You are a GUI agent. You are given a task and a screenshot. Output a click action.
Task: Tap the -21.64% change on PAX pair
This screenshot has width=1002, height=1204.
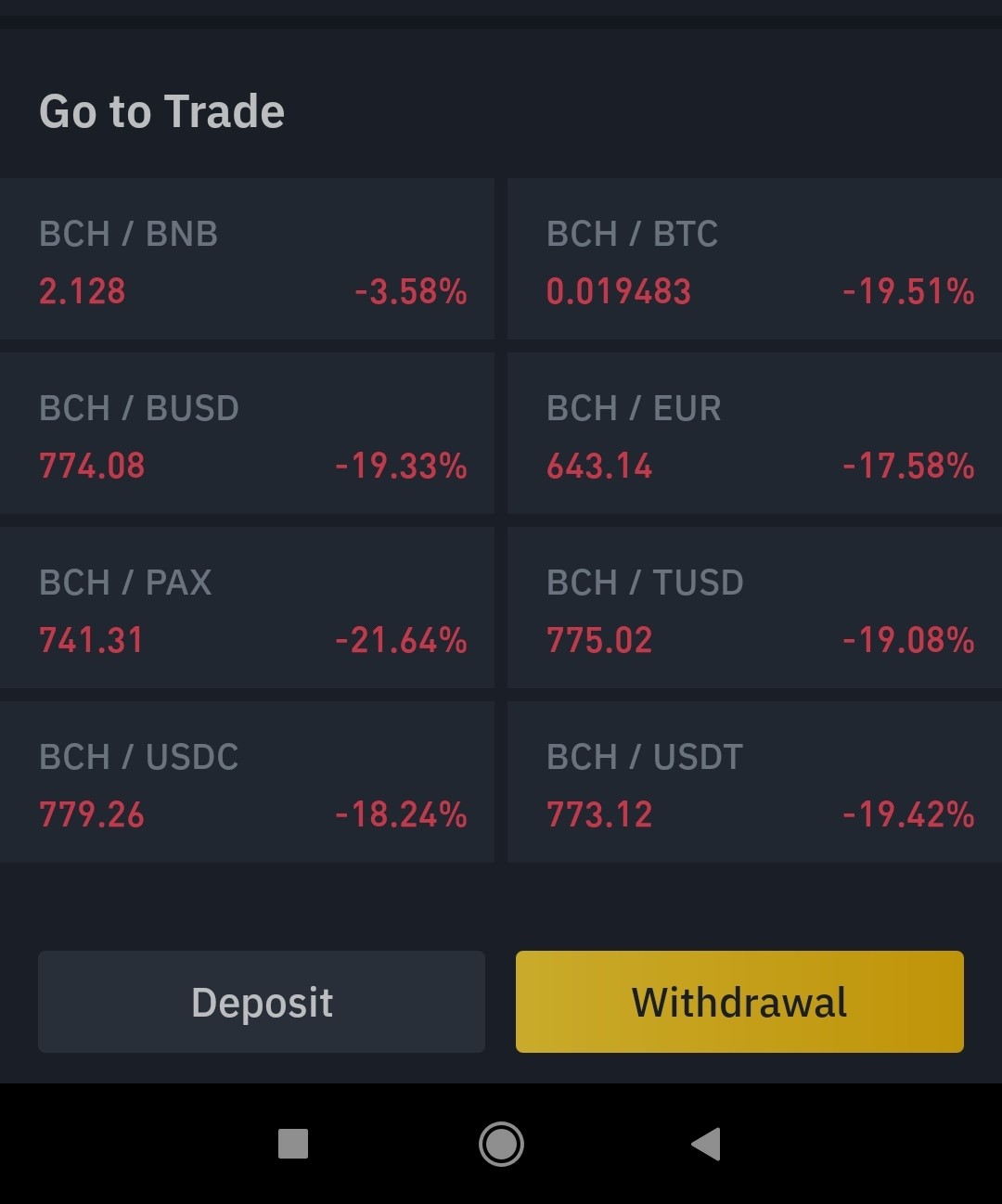click(x=401, y=640)
